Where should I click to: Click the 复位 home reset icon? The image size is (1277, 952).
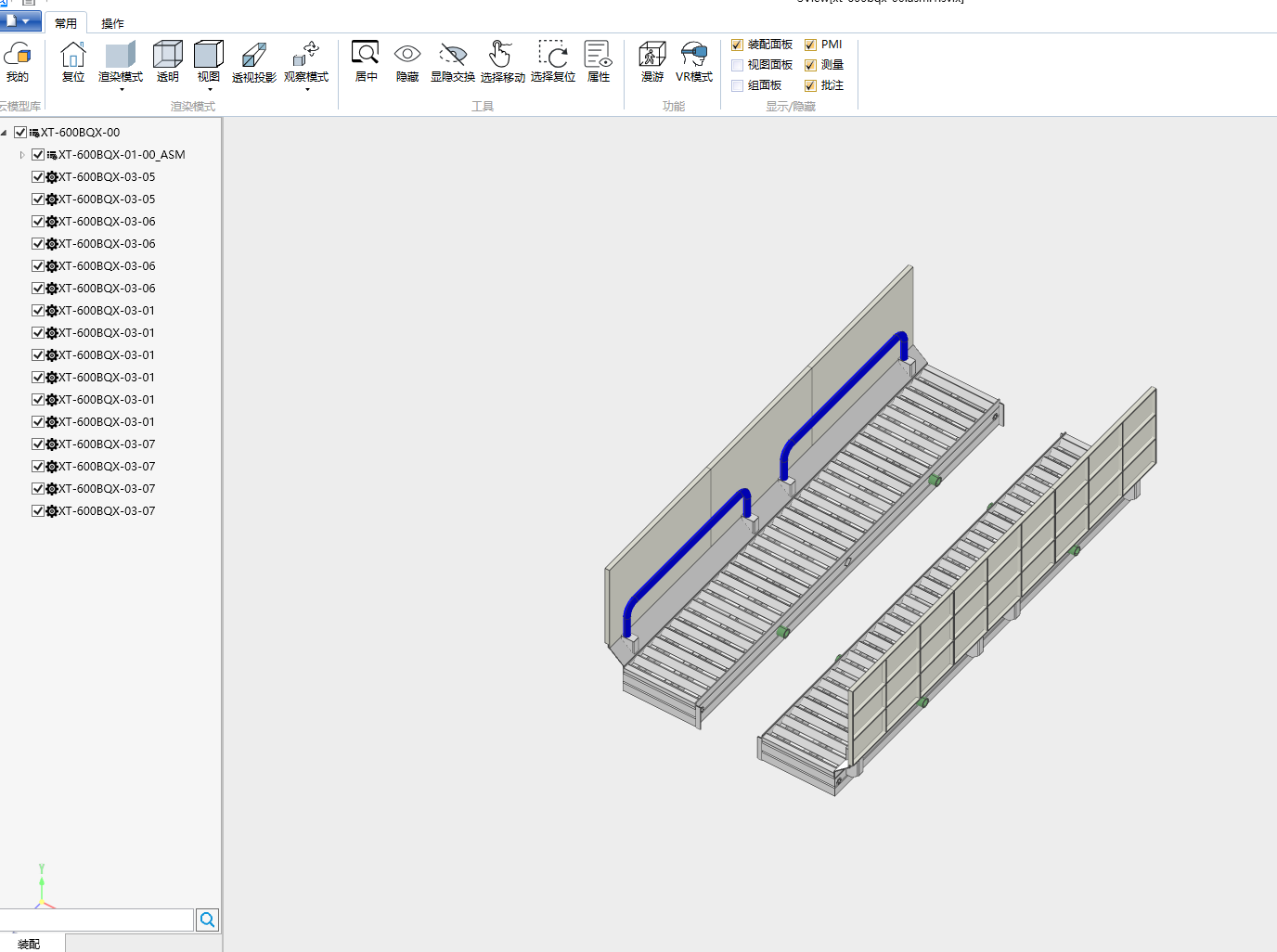73,55
